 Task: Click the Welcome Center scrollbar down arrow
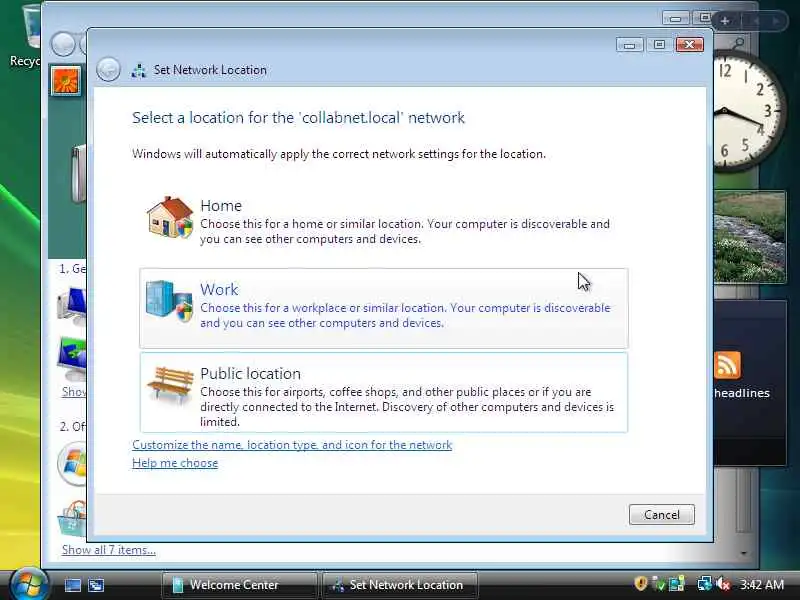pyautogui.click(x=743, y=553)
